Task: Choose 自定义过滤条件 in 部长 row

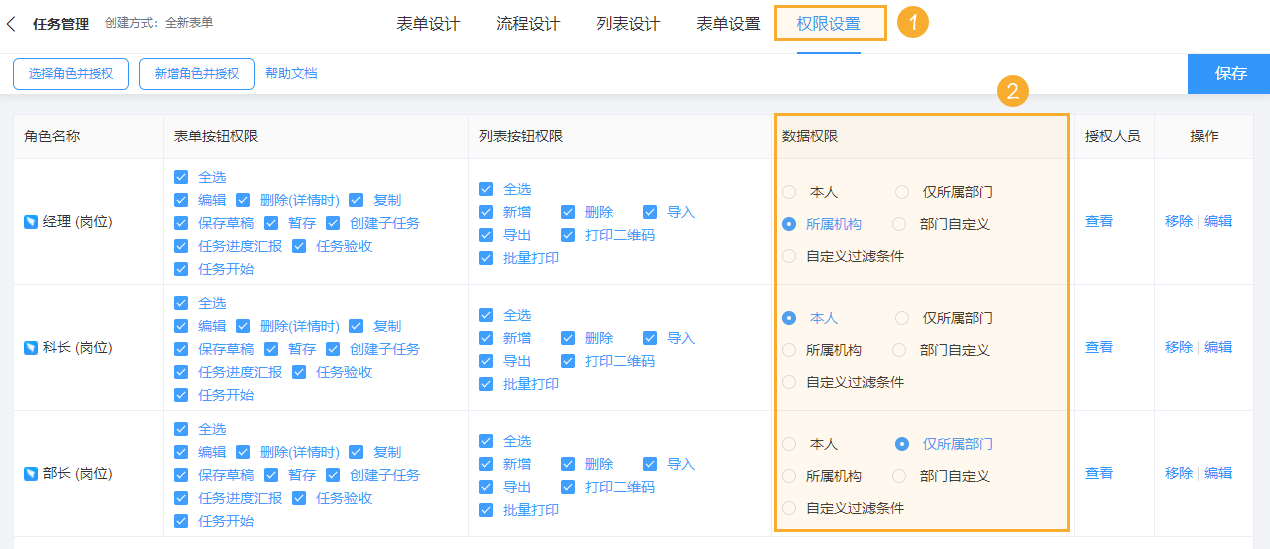Action: point(789,508)
